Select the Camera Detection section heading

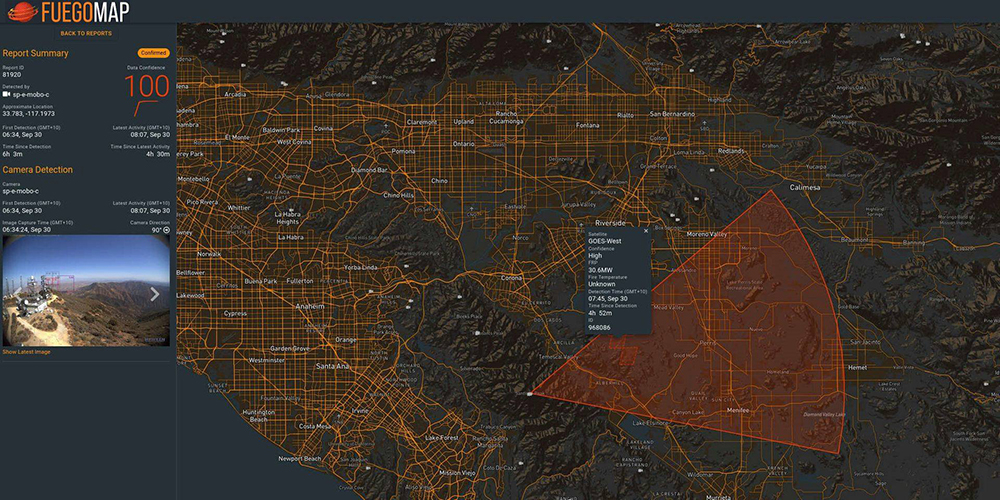pyautogui.click(x=38, y=170)
